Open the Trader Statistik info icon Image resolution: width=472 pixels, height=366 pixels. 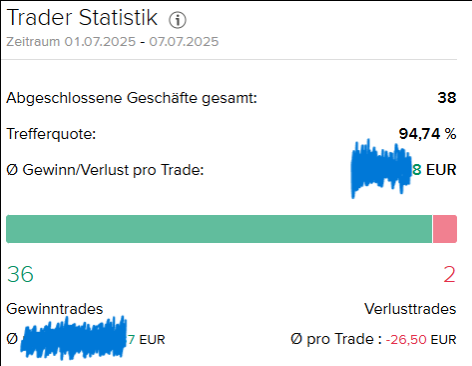click(177, 20)
